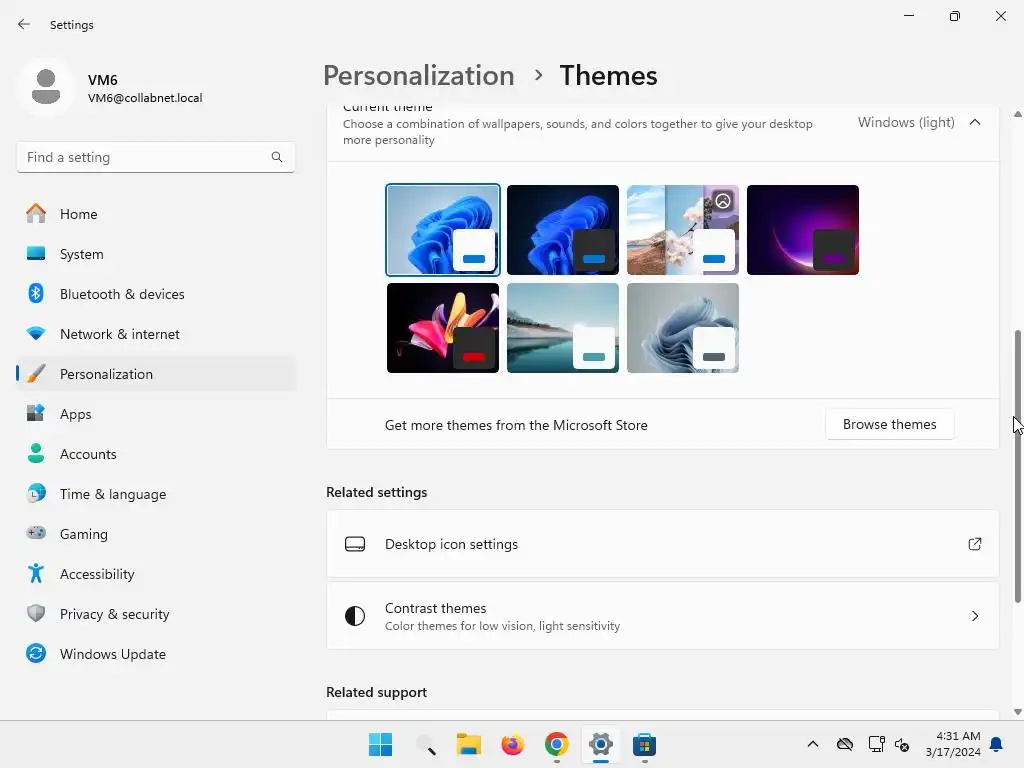
Task: Click the Desktop icon settings monitor icon
Action: point(355,544)
